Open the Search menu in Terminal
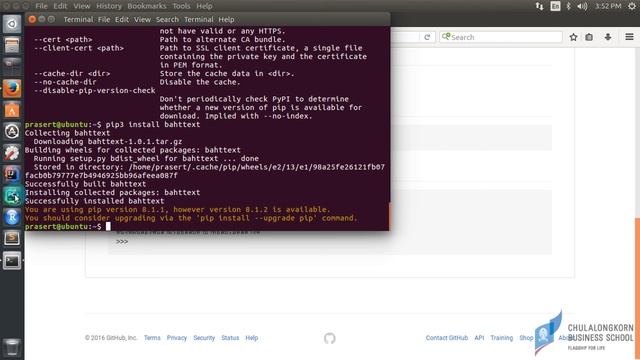 tap(167, 20)
